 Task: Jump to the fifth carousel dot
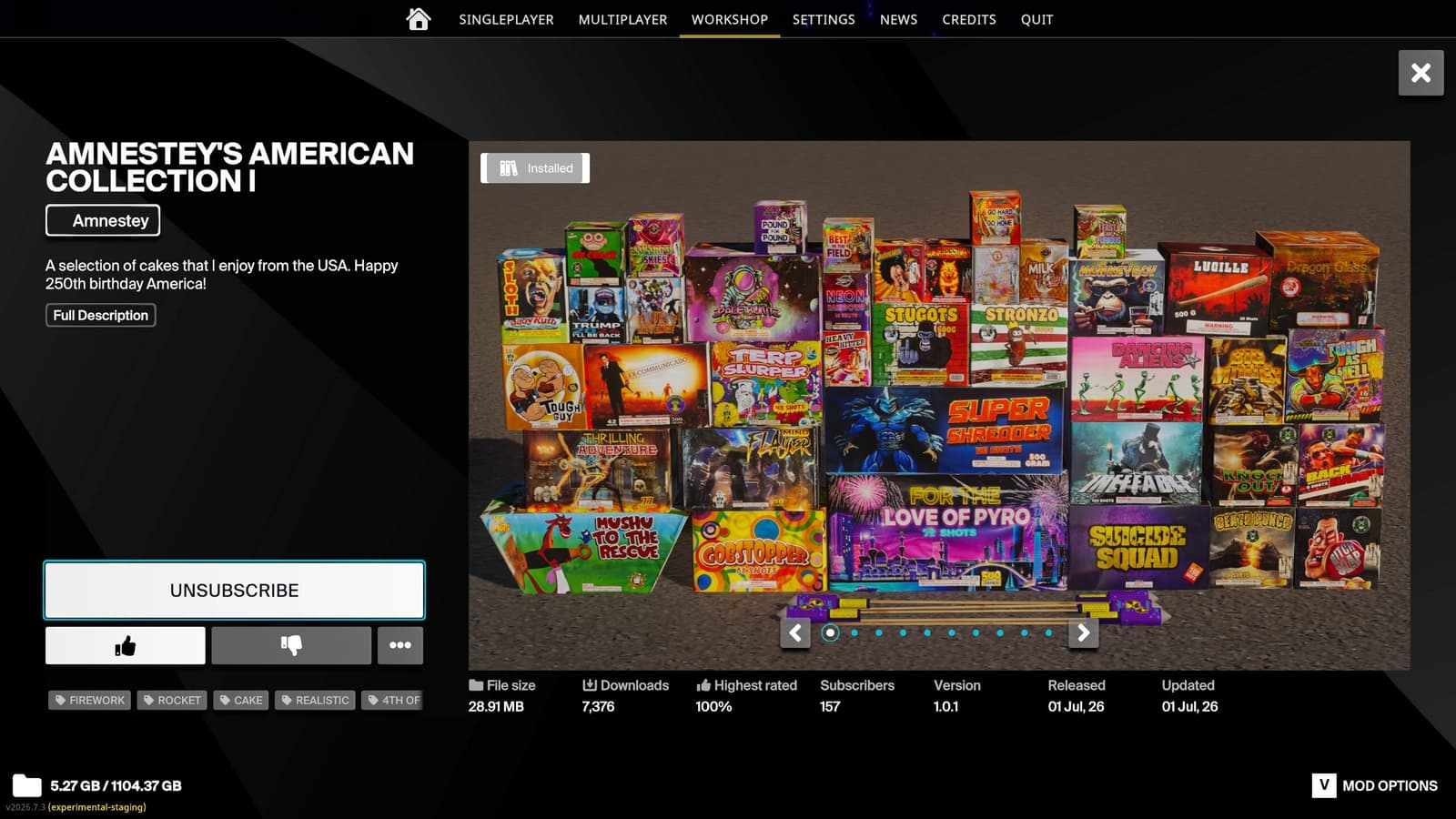pos(927,632)
